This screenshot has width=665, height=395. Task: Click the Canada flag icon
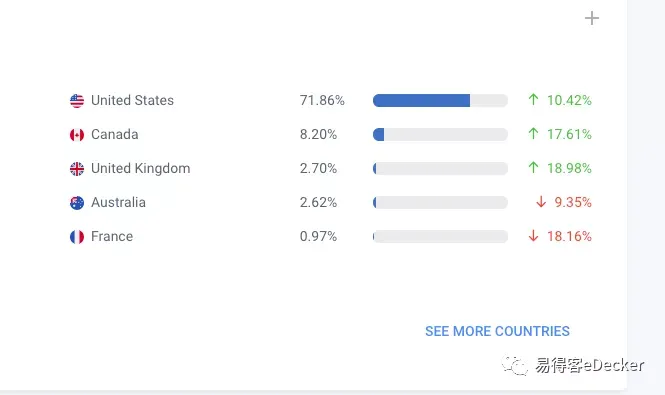point(77,134)
